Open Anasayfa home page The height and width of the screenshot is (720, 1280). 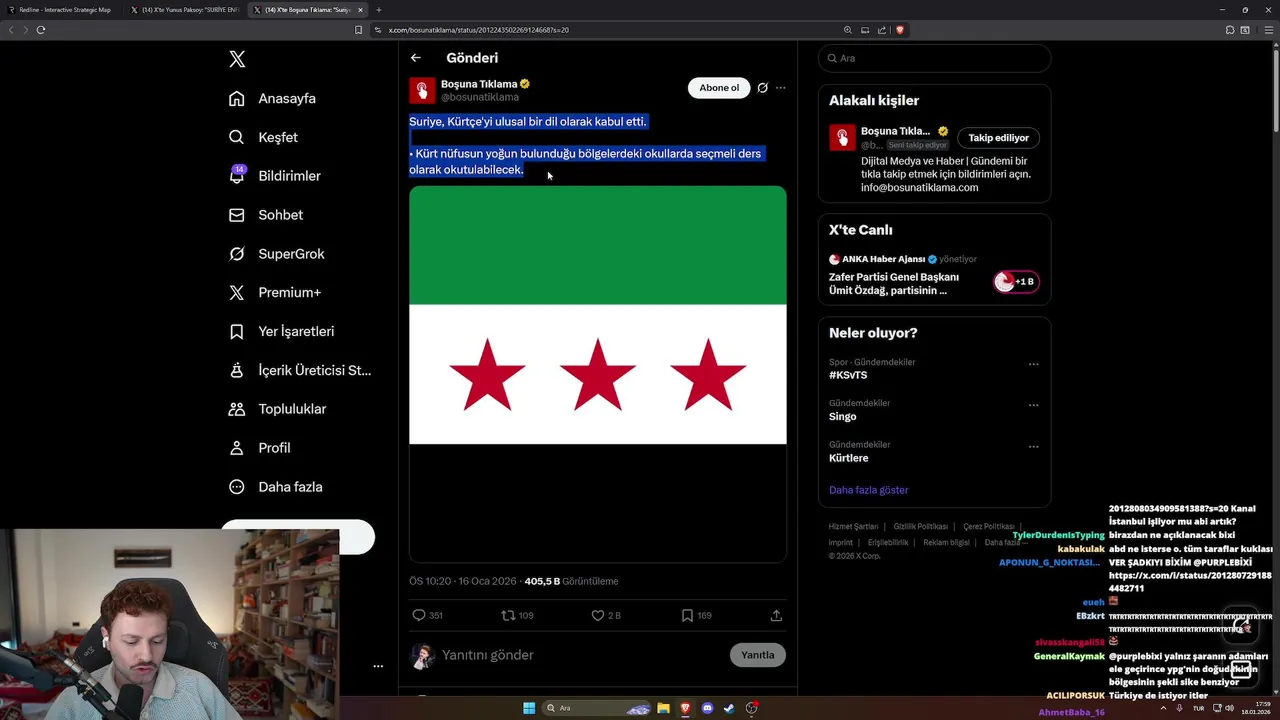point(272,98)
